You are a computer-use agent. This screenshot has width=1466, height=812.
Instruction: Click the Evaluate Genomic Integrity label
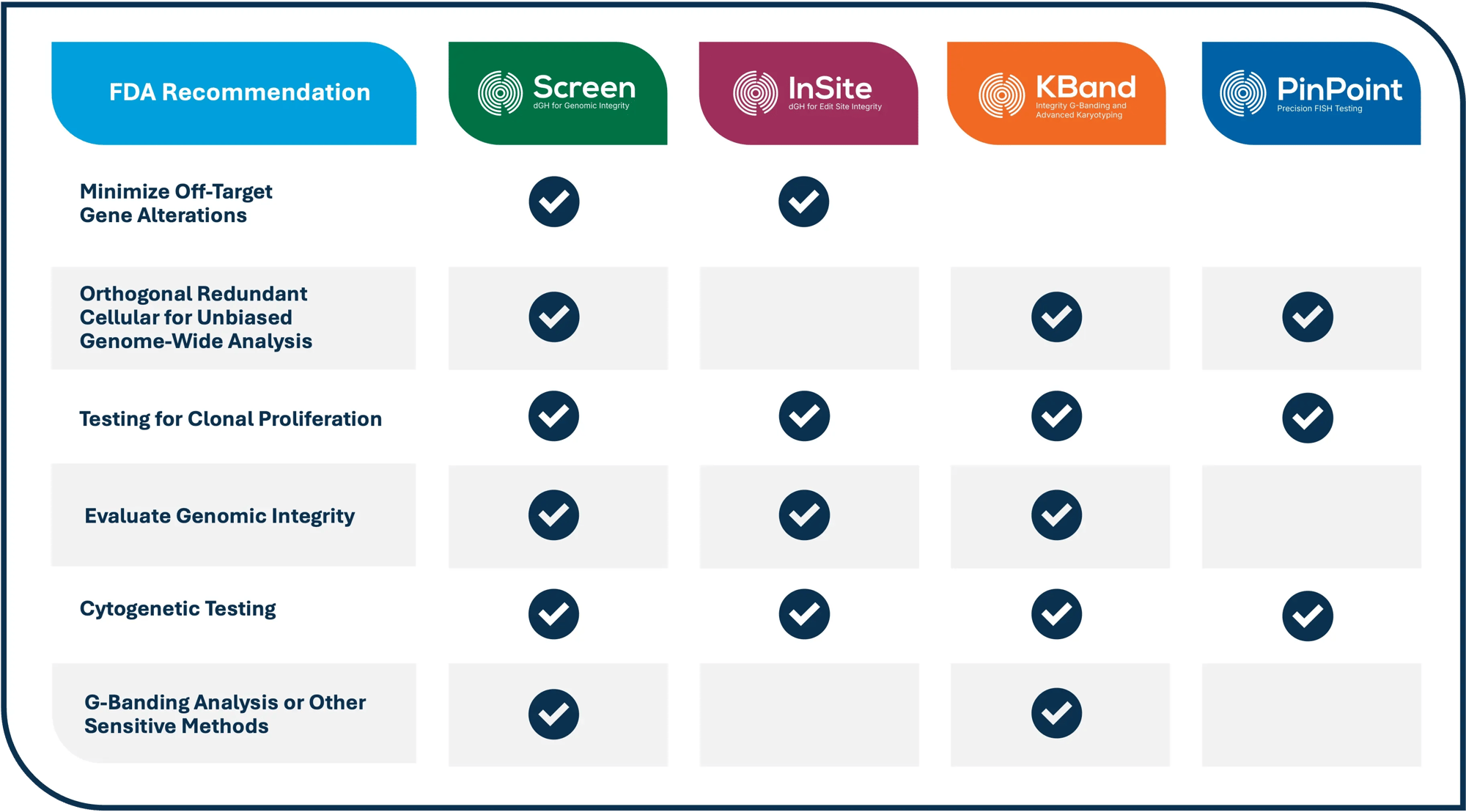click(219, 516)
